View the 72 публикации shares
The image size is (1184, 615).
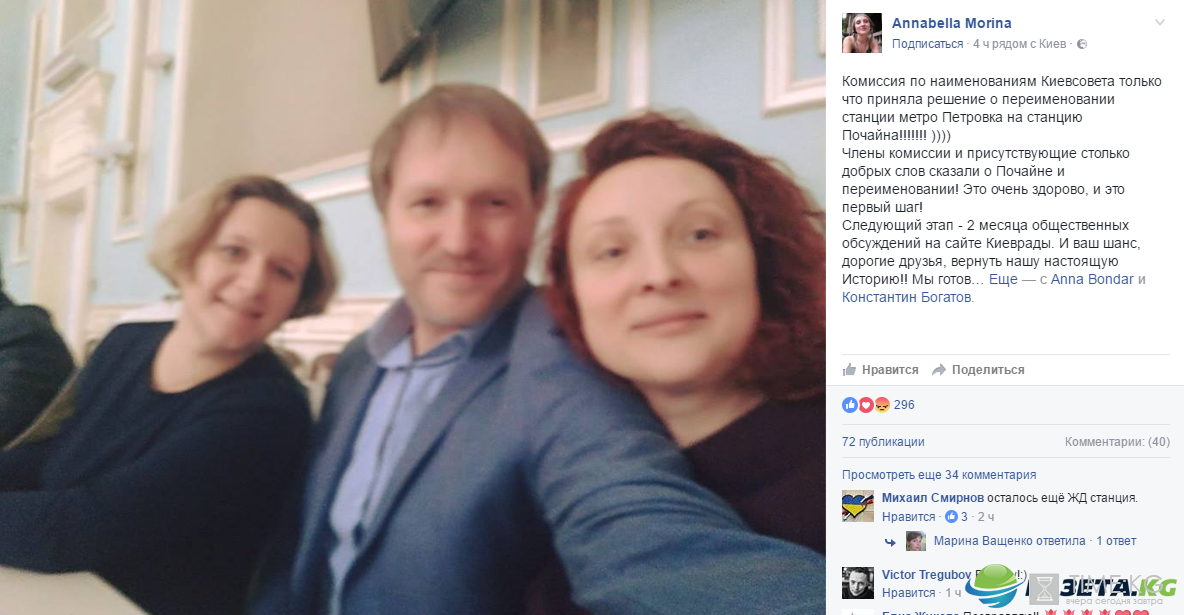pos(883,442)
